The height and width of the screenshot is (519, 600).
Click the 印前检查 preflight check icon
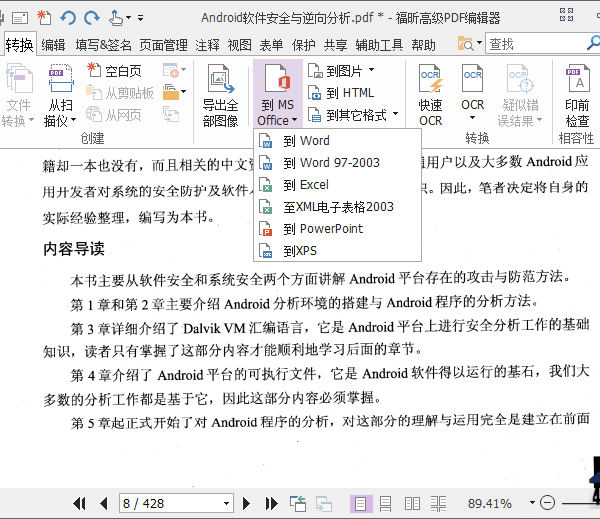(x=577, y=95)
